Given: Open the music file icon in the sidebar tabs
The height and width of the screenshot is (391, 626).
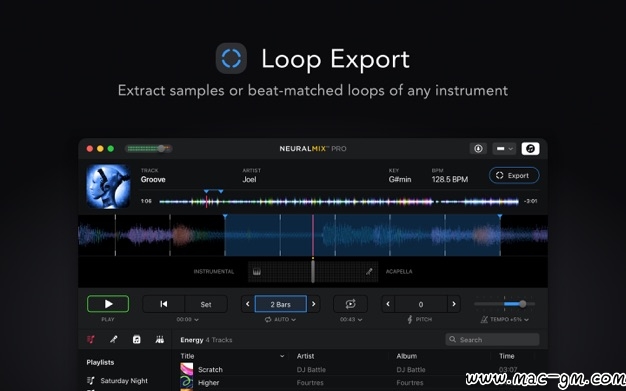Looking at the screenshot, I should (x=137, y=339).
